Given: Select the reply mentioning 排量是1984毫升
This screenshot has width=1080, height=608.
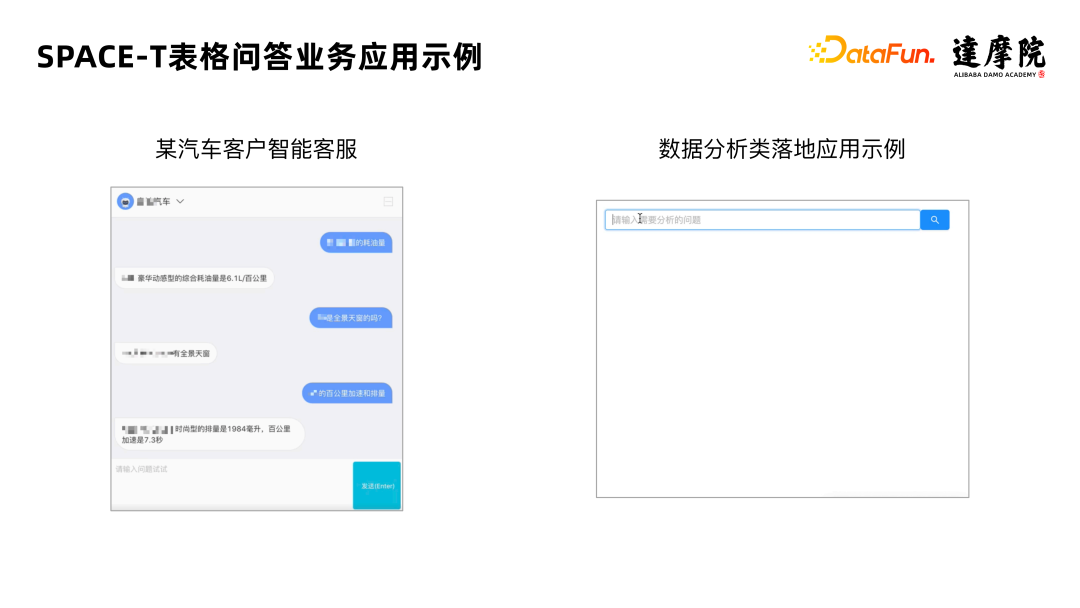Looking at the screenshot, I should [x=209, y=434].
